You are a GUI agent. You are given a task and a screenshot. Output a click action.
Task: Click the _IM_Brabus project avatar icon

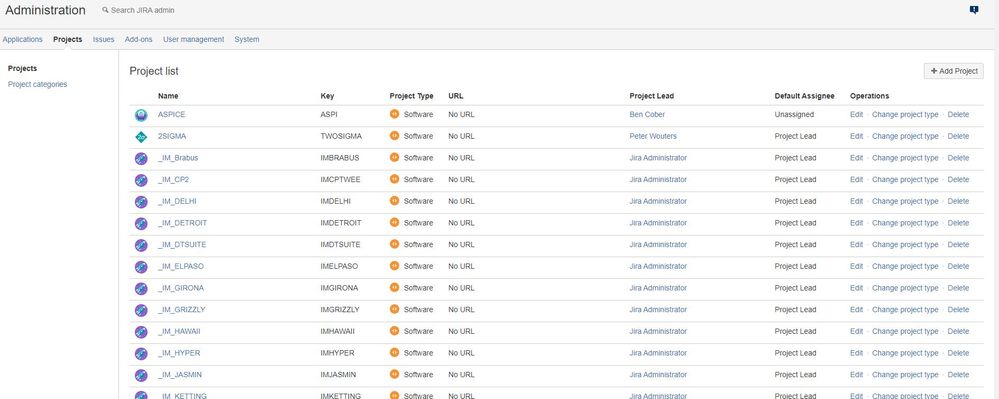pos(141,159)
